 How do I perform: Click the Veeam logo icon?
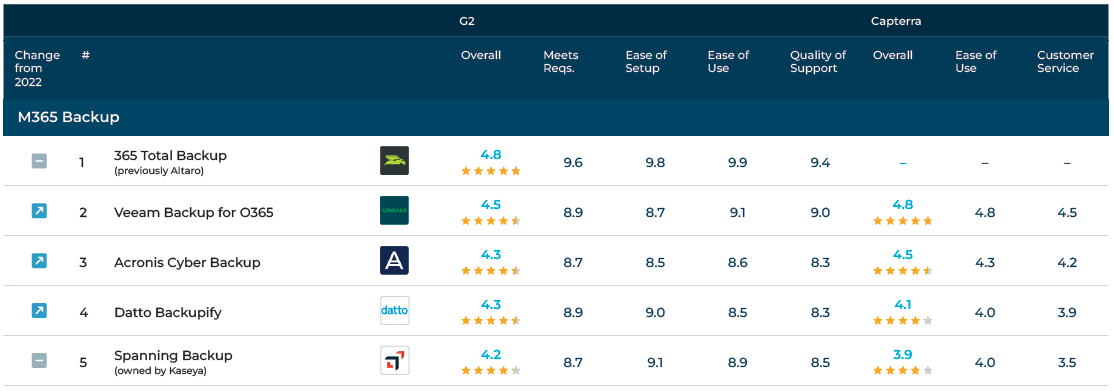(394, 211)
